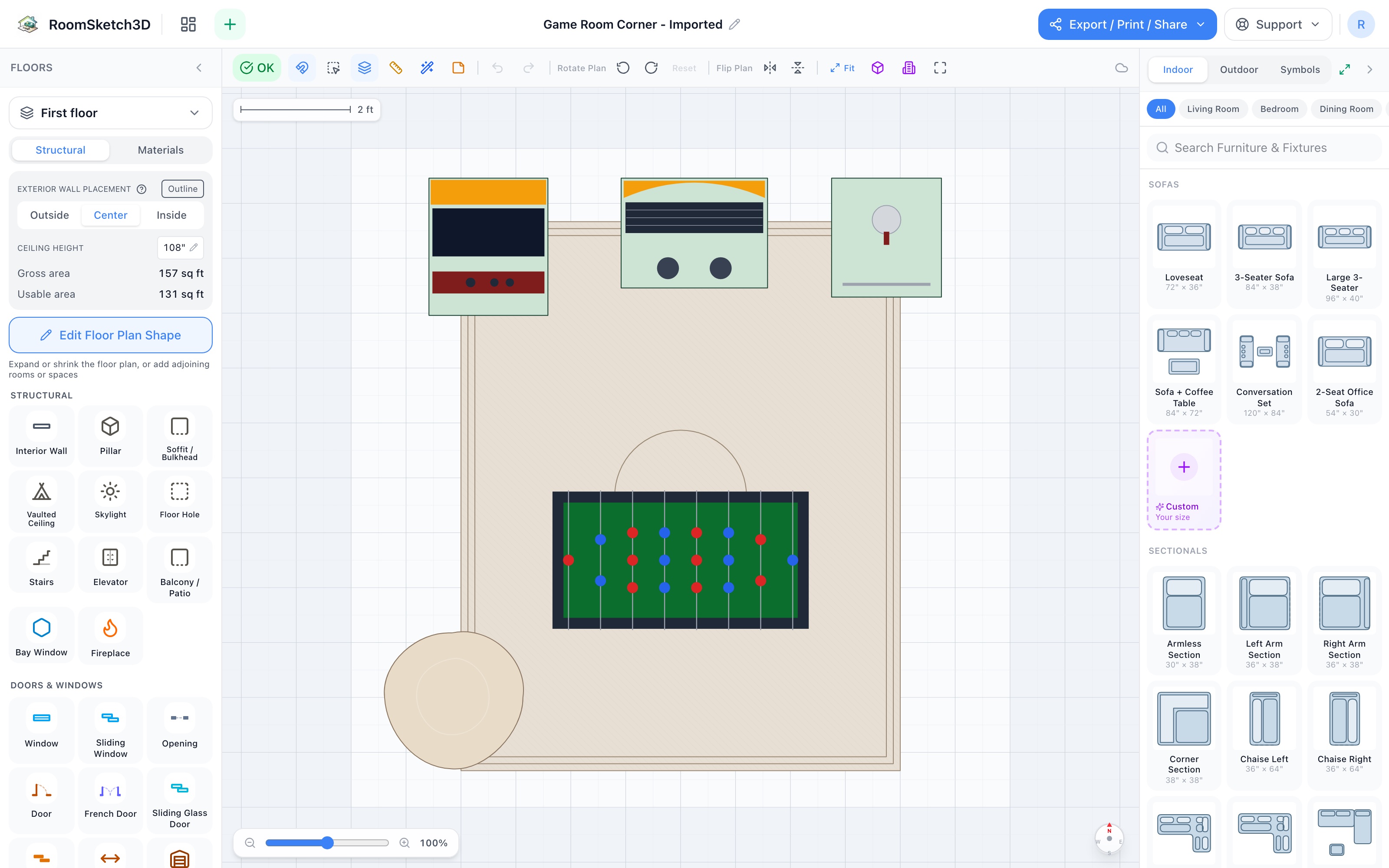Pick the Conversation Set item
The image size is (1389, 868).
(1264, 370)
